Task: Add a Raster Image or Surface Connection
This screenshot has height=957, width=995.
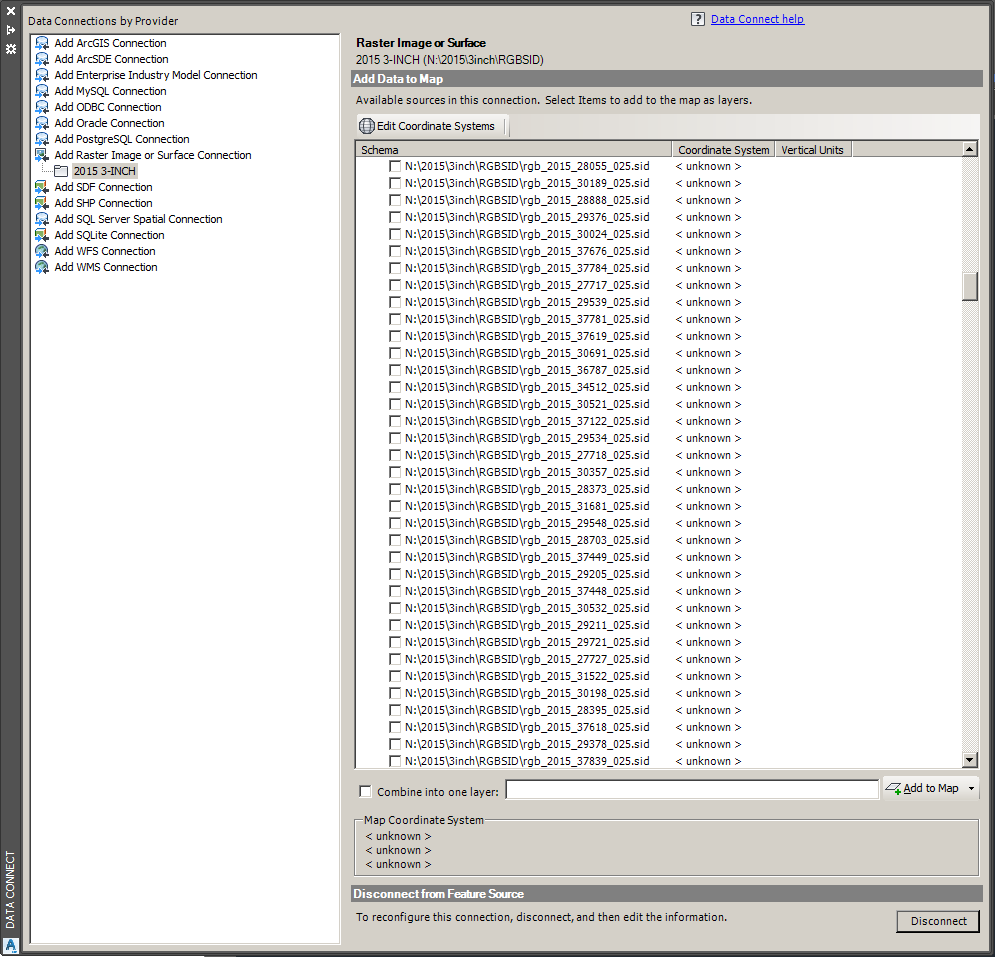Action: (x=153, y=154)
